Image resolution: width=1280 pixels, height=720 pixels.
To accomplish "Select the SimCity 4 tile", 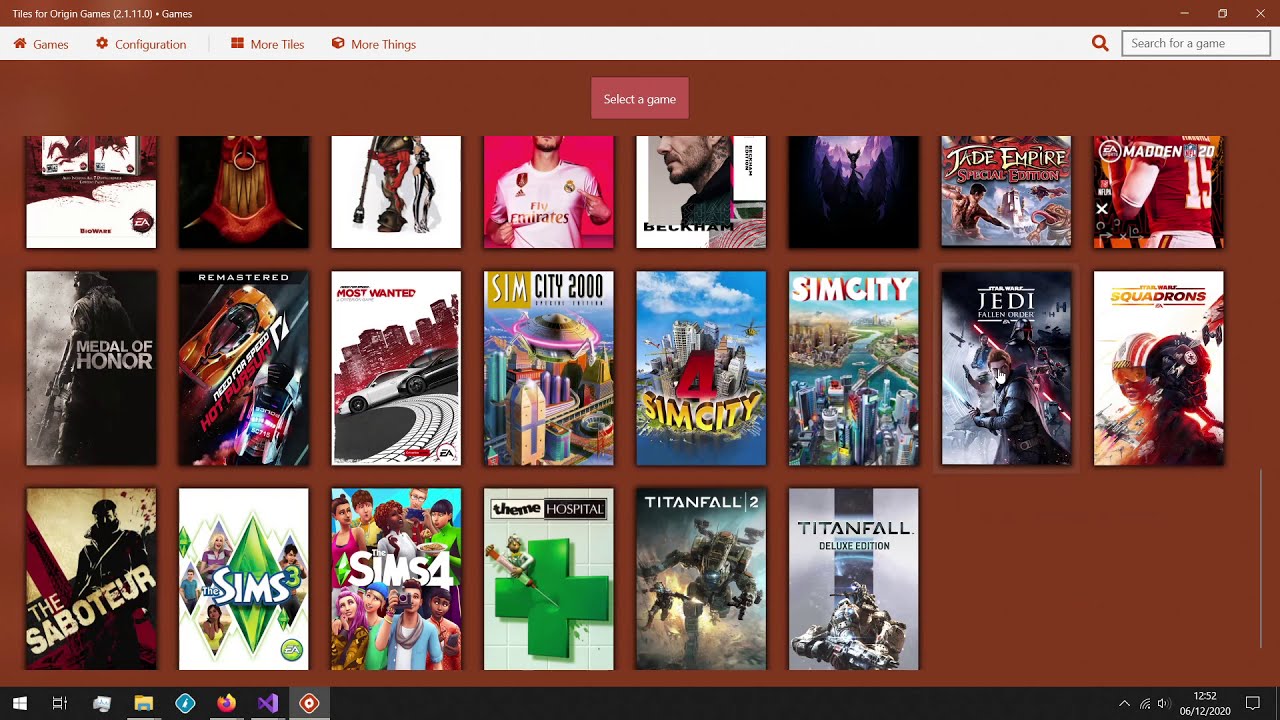I will [x=701, y=368].
